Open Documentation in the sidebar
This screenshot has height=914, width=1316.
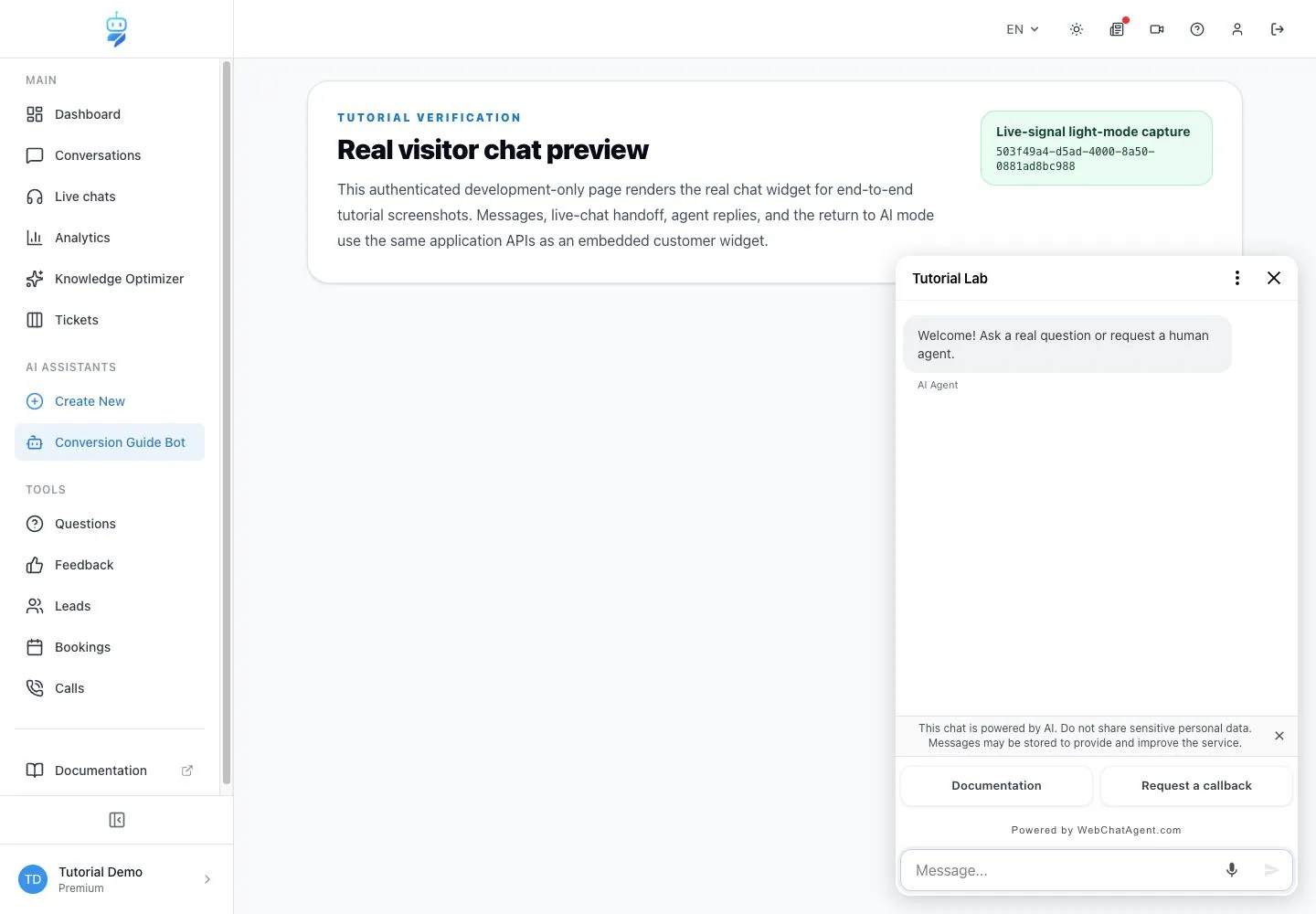tap(110, 771)
